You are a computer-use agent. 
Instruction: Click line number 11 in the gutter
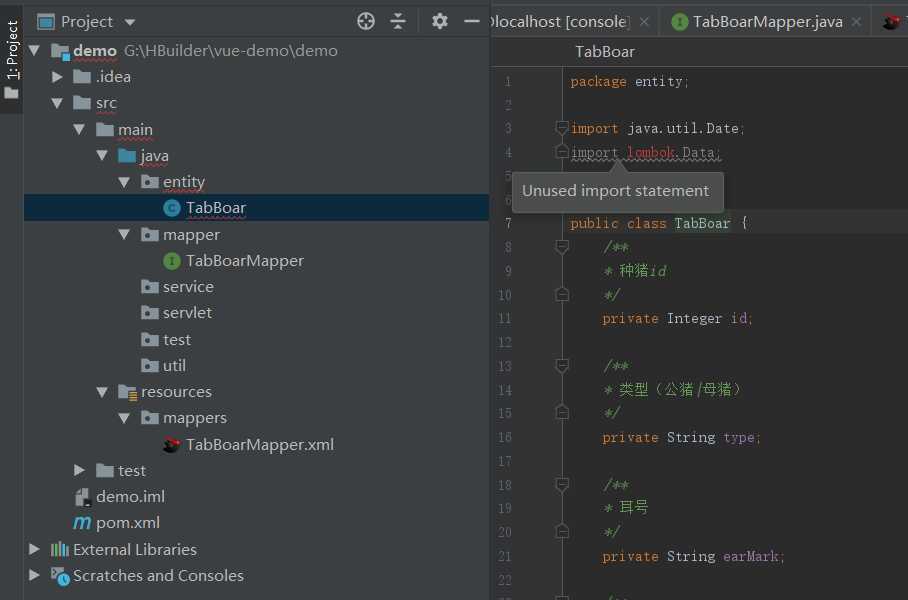pos(504,318)
